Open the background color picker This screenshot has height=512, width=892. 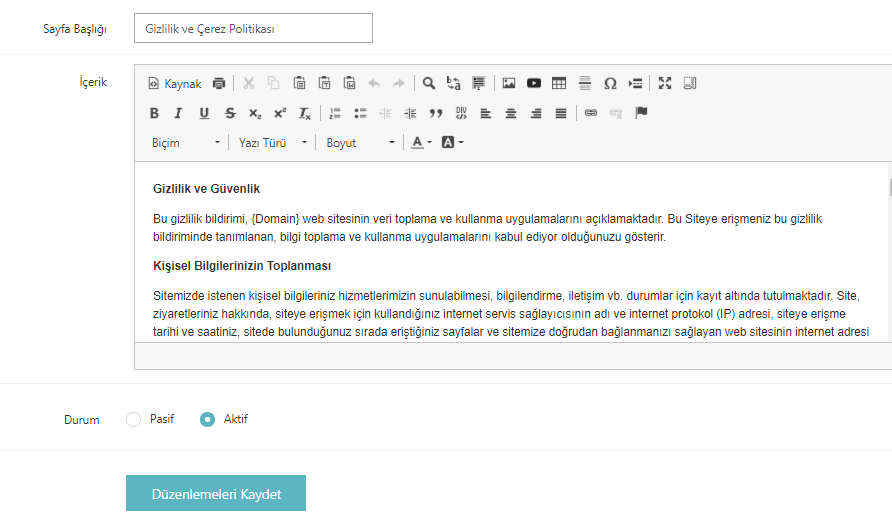tap(453, 143)
